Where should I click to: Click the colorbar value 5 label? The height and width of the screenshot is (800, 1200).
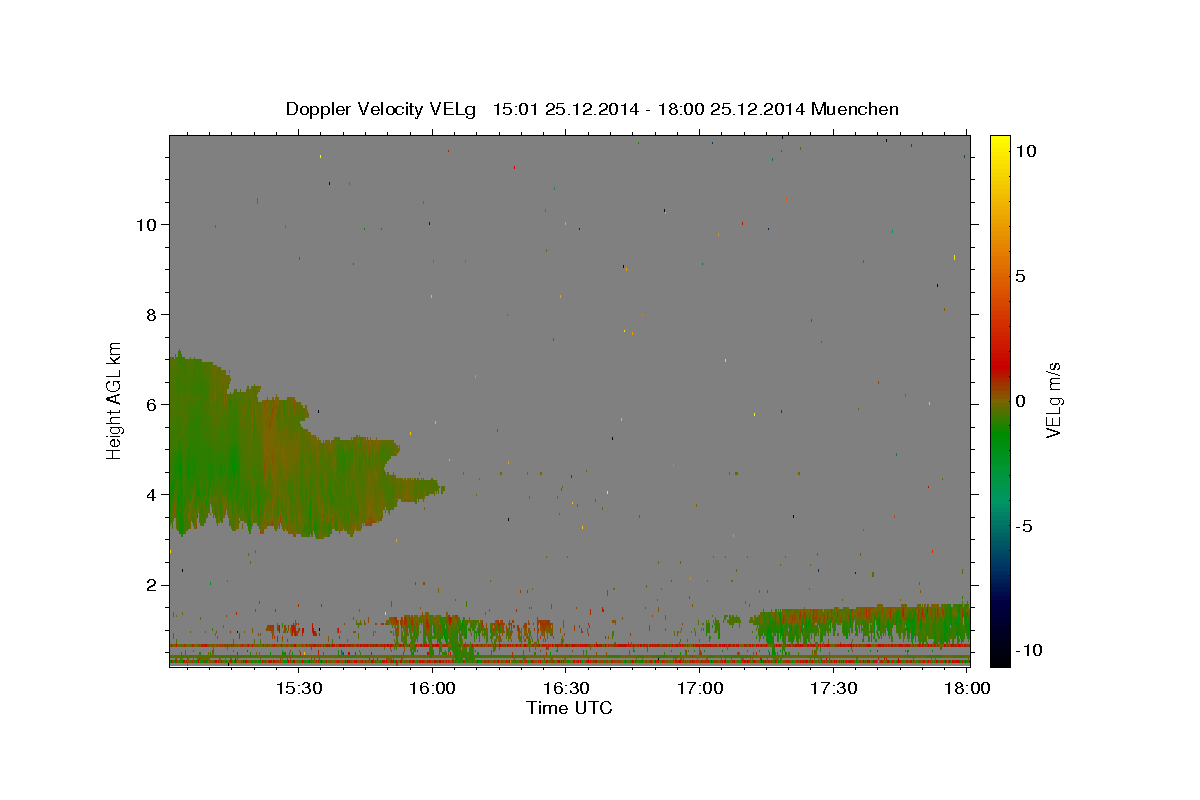[x=1020, y=276]
